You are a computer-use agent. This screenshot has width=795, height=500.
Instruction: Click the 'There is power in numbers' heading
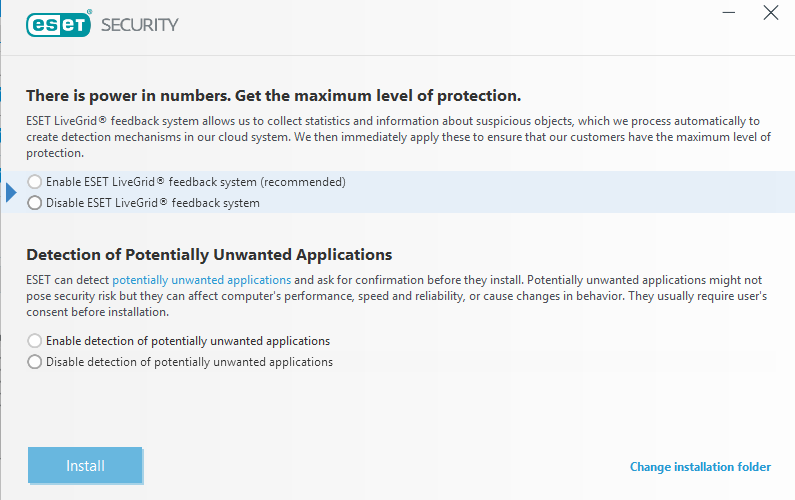pos(273,96)
